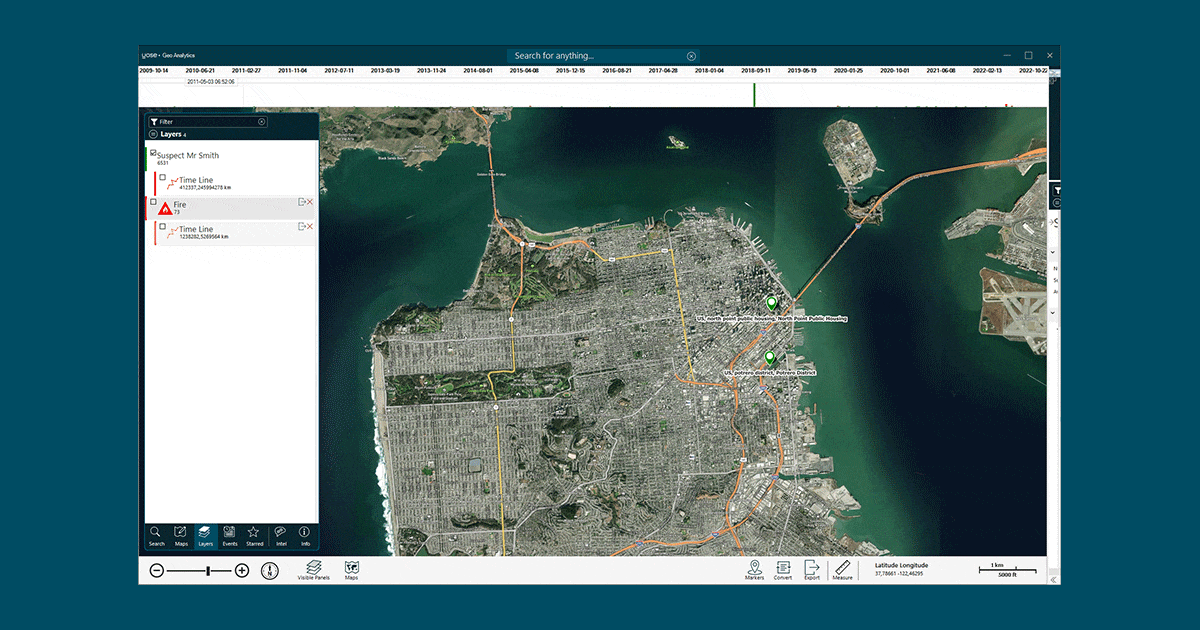Check the Time Line under Suspect Mr Smith
The width and height of the screenshot is (1200, 630).
(x=162, y=178)
